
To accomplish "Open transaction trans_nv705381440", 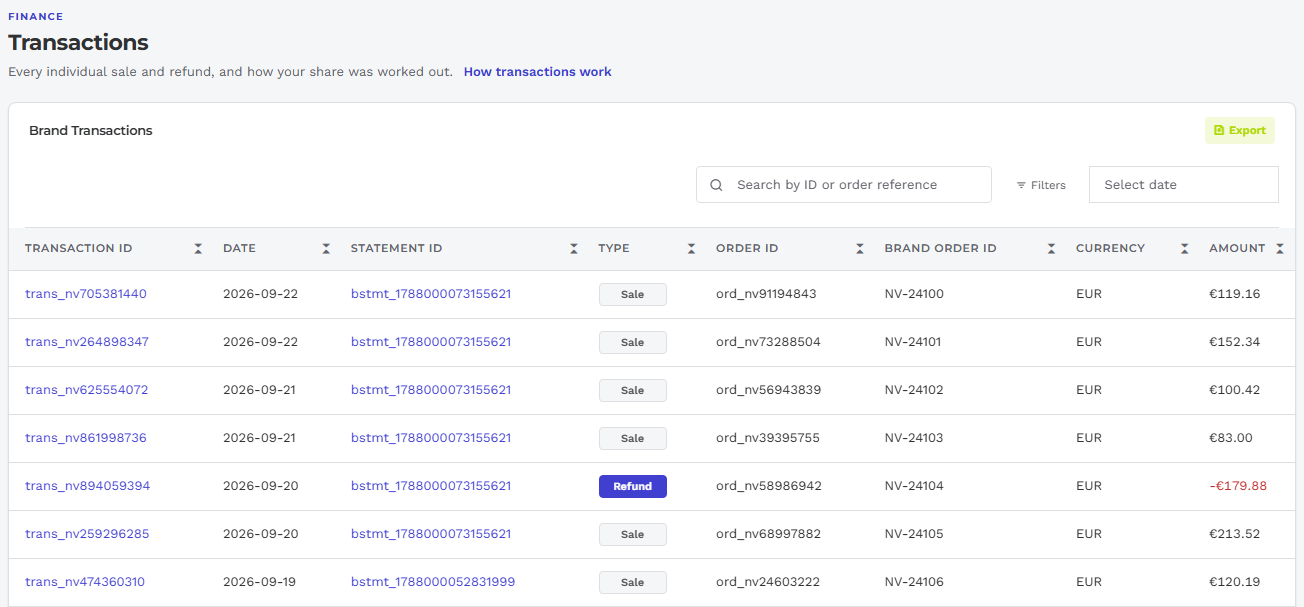I will coord(86,294).
